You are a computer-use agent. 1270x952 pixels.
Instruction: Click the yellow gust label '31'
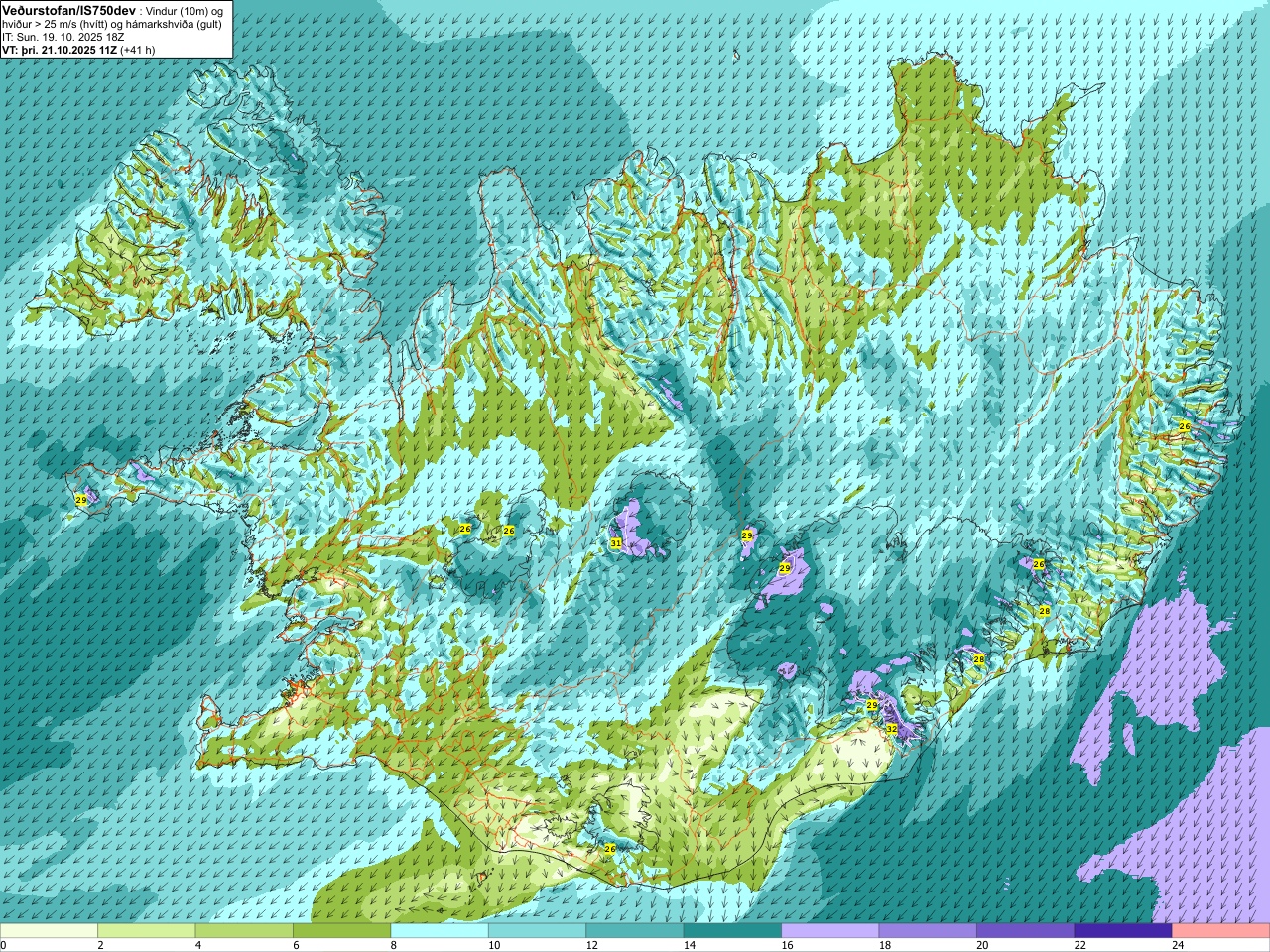(616, 543)
